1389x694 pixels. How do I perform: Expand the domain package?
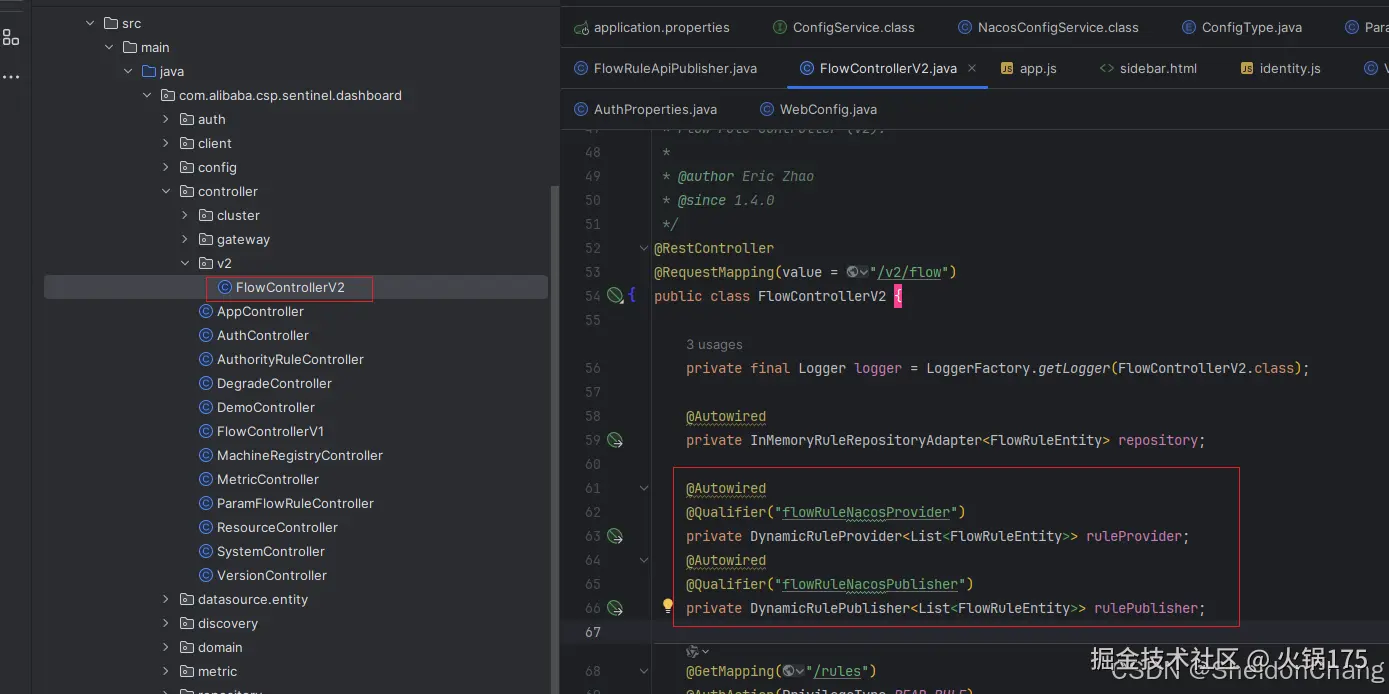pyautogui.click(x=166, y=647)
